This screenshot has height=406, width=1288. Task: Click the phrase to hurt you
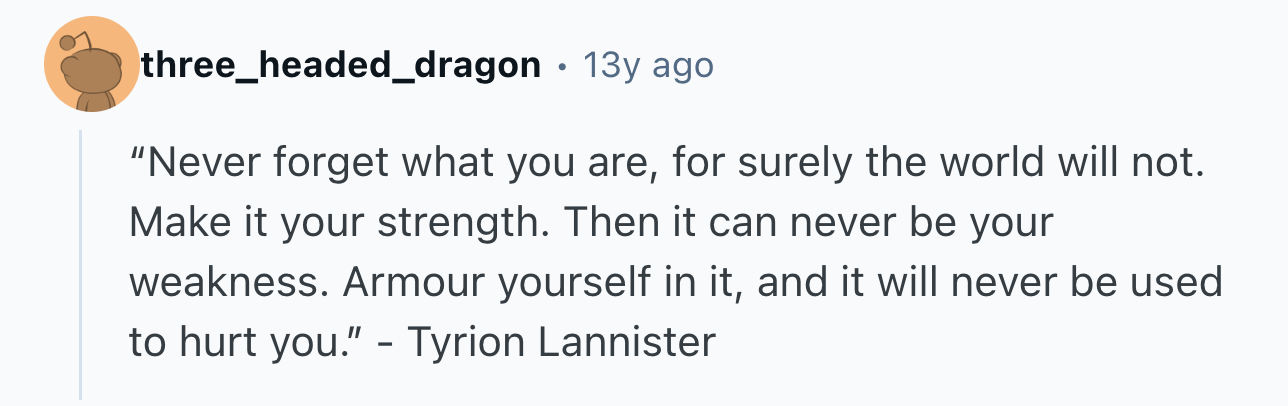250,343
